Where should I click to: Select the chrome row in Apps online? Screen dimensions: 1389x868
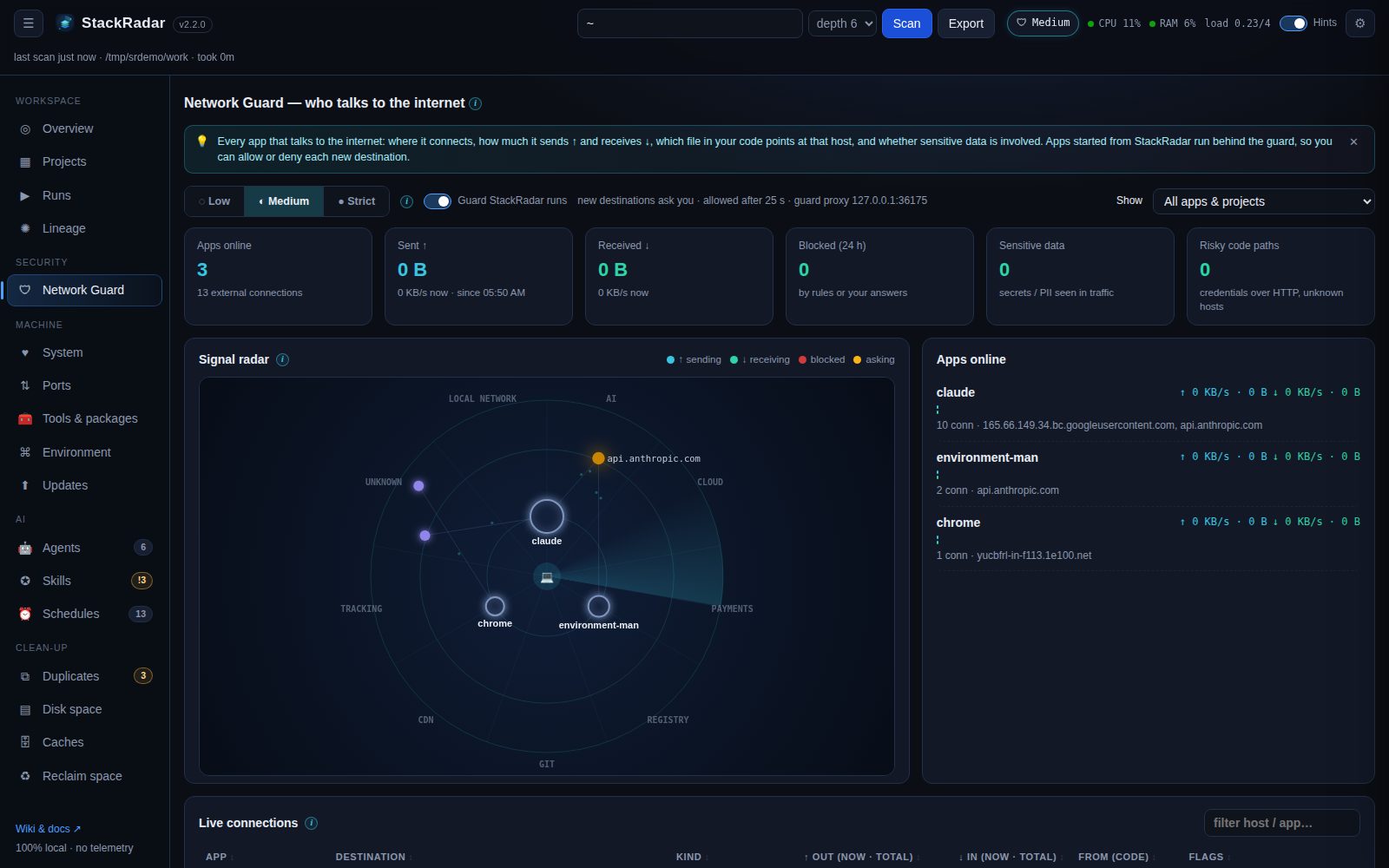coord(1148,539)
